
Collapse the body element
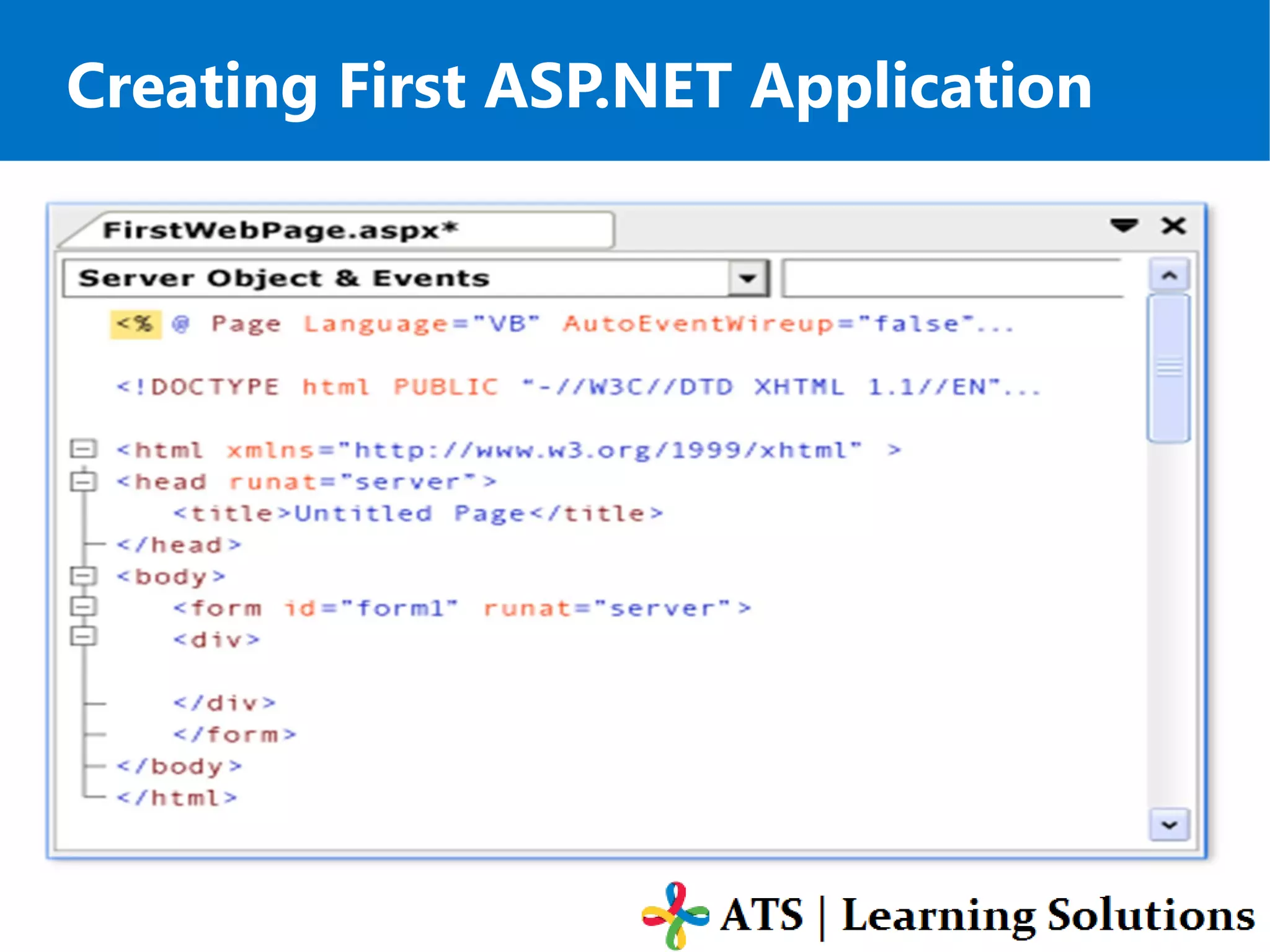pyautogui.click(x=83, y=576)
